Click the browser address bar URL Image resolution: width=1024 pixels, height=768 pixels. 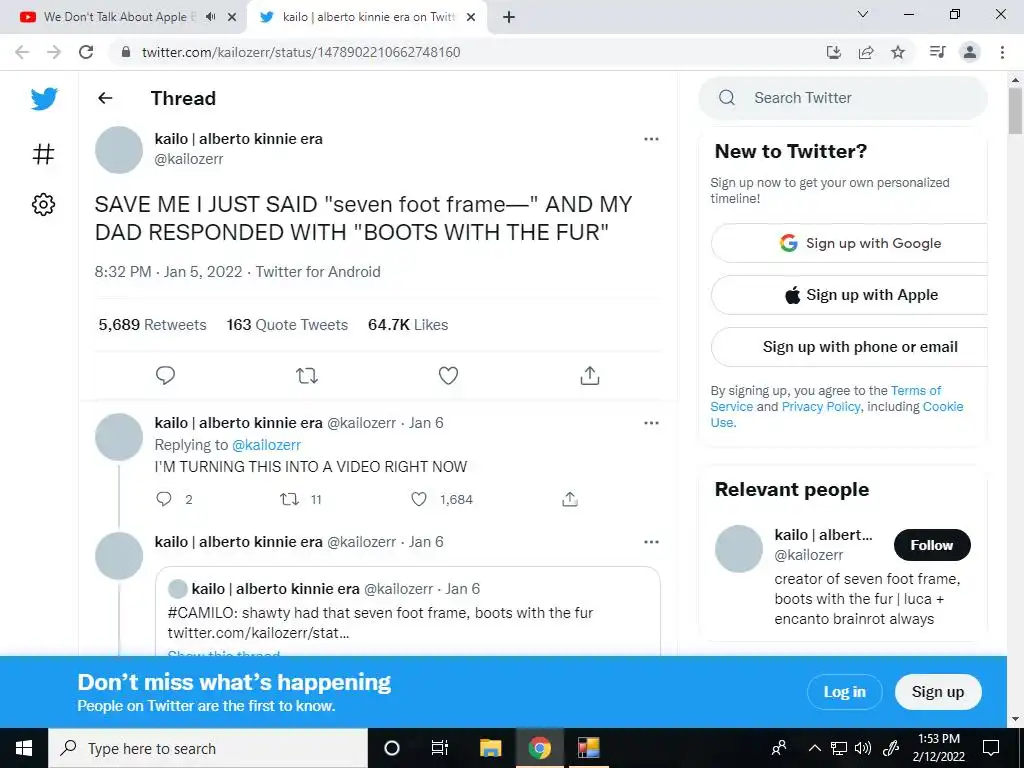[301, 52]
